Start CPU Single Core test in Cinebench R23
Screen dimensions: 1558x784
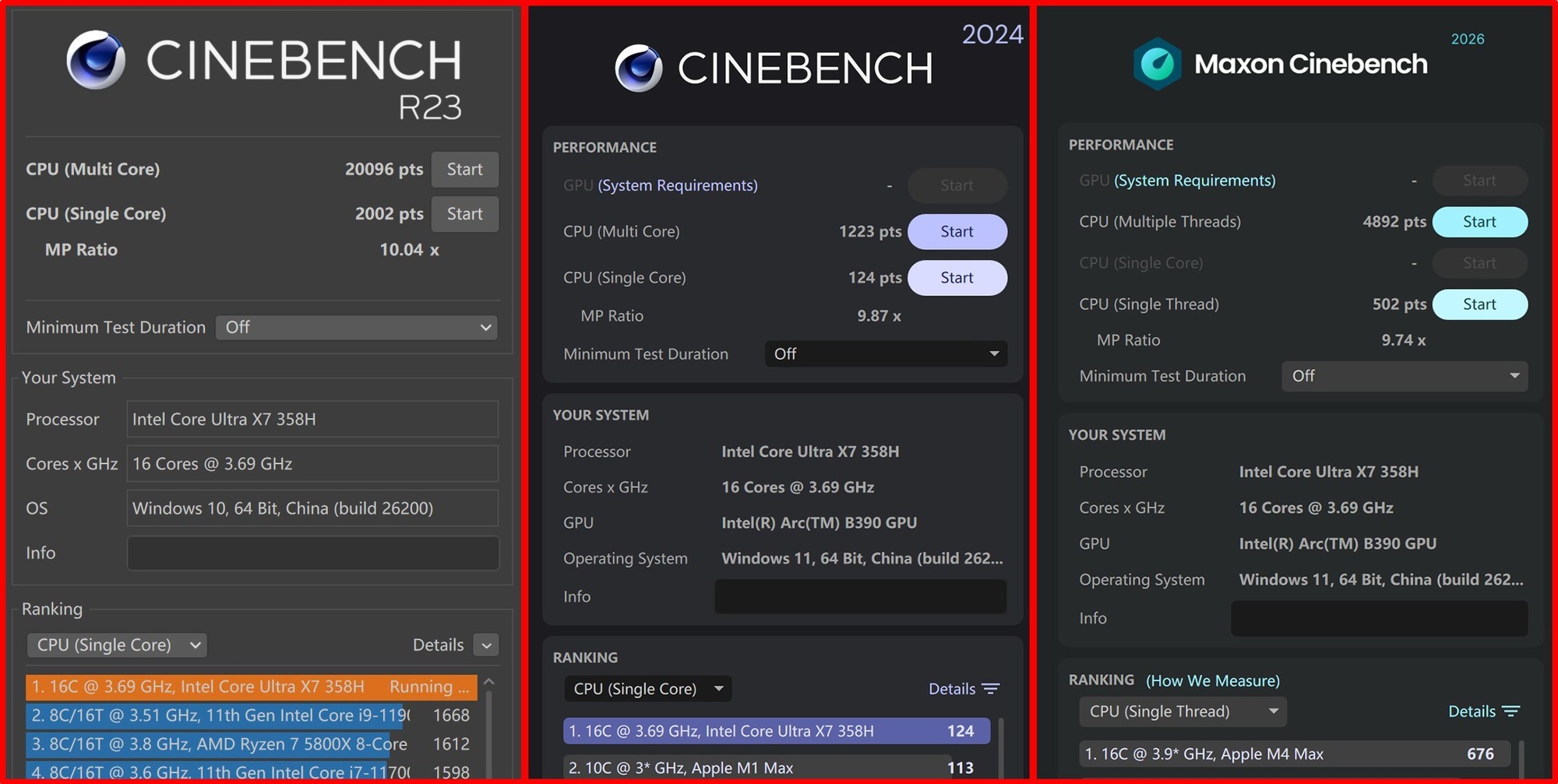click(x=465, y=214)
